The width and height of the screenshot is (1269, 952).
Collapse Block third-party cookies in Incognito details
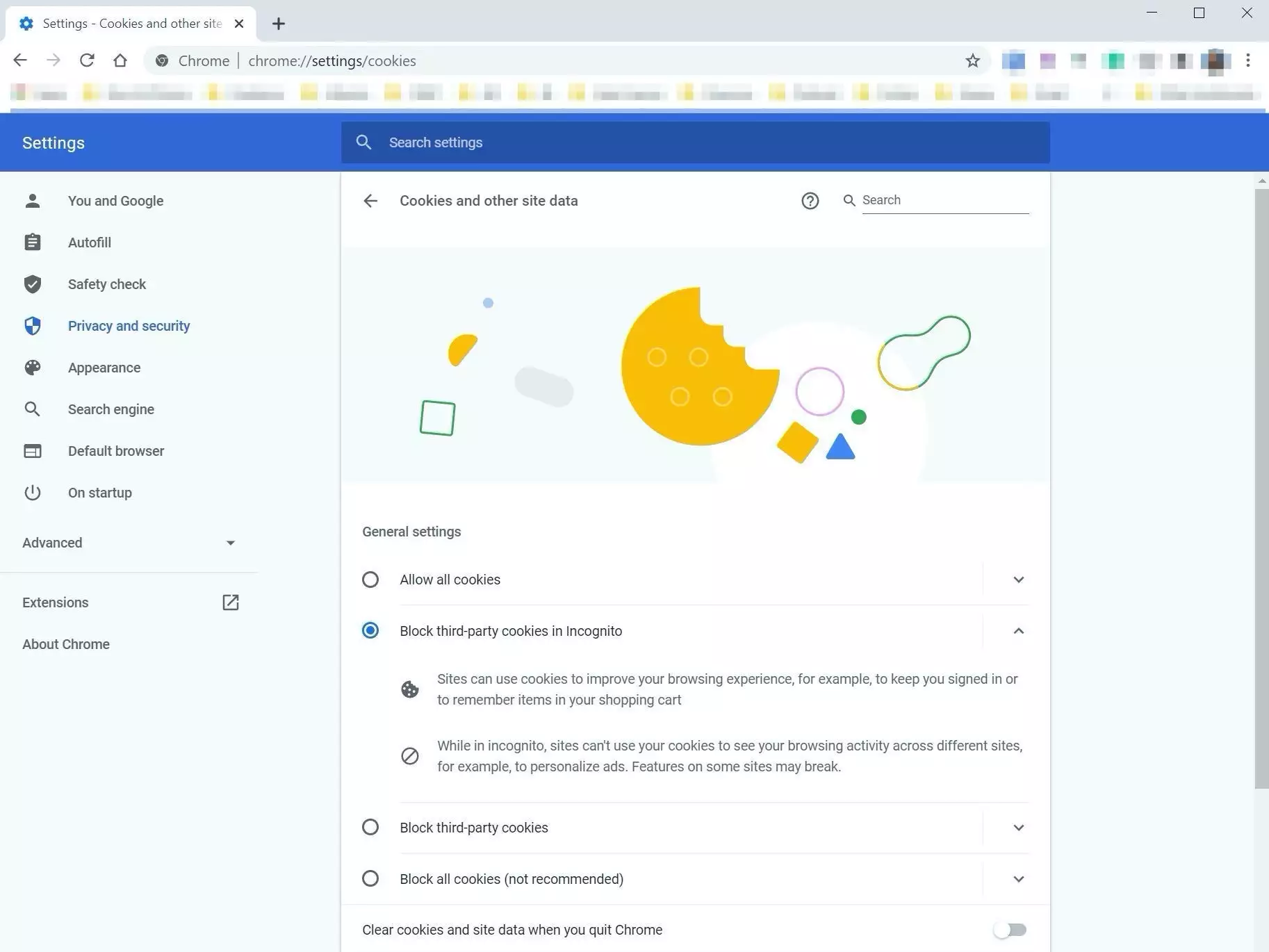point(1018,631)
